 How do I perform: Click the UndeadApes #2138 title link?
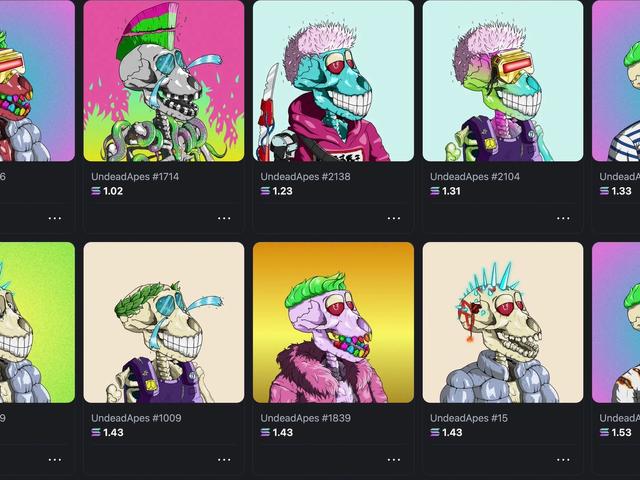(305, 176)
